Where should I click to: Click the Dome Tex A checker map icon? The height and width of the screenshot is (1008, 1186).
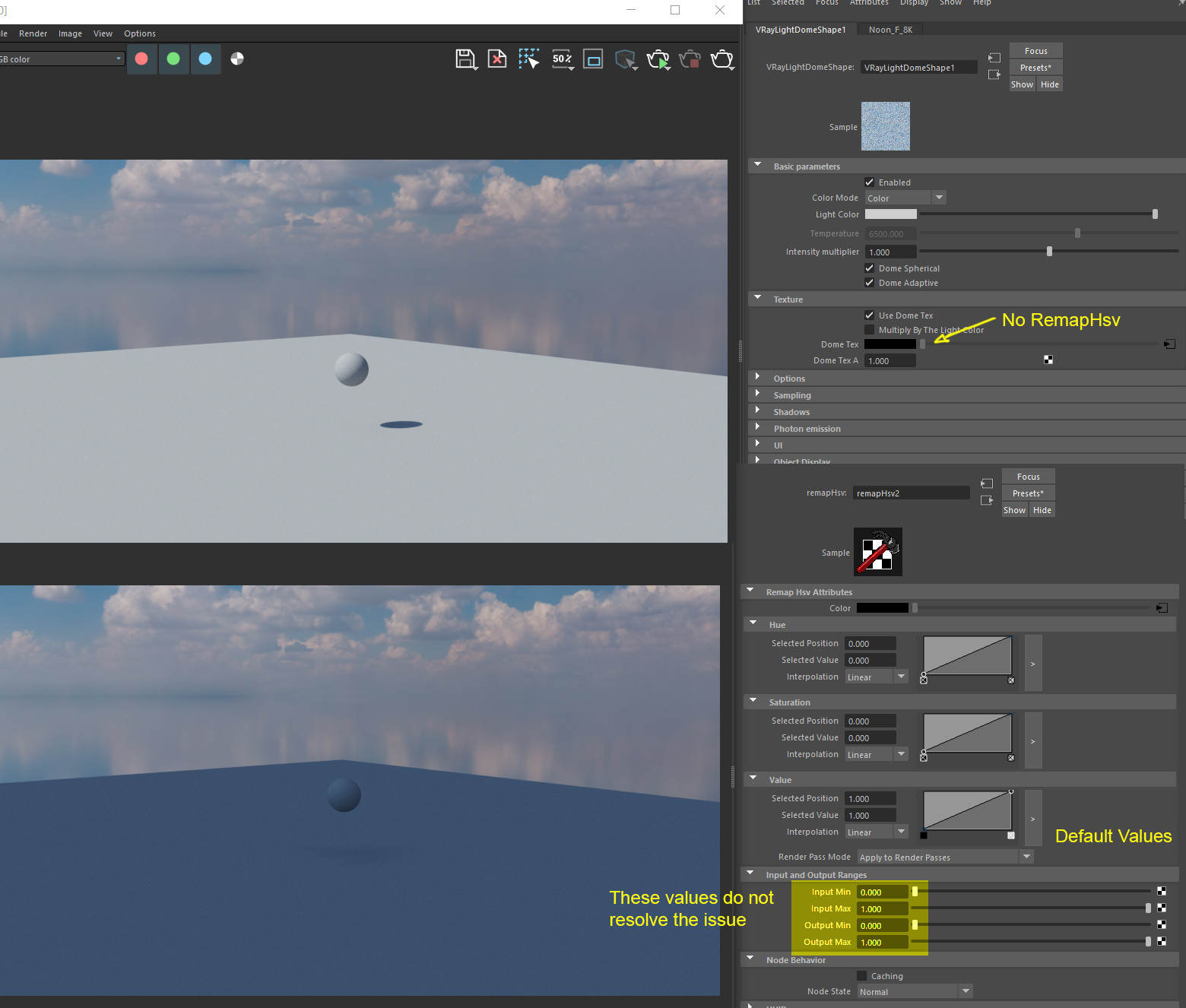coord(1048,360)
